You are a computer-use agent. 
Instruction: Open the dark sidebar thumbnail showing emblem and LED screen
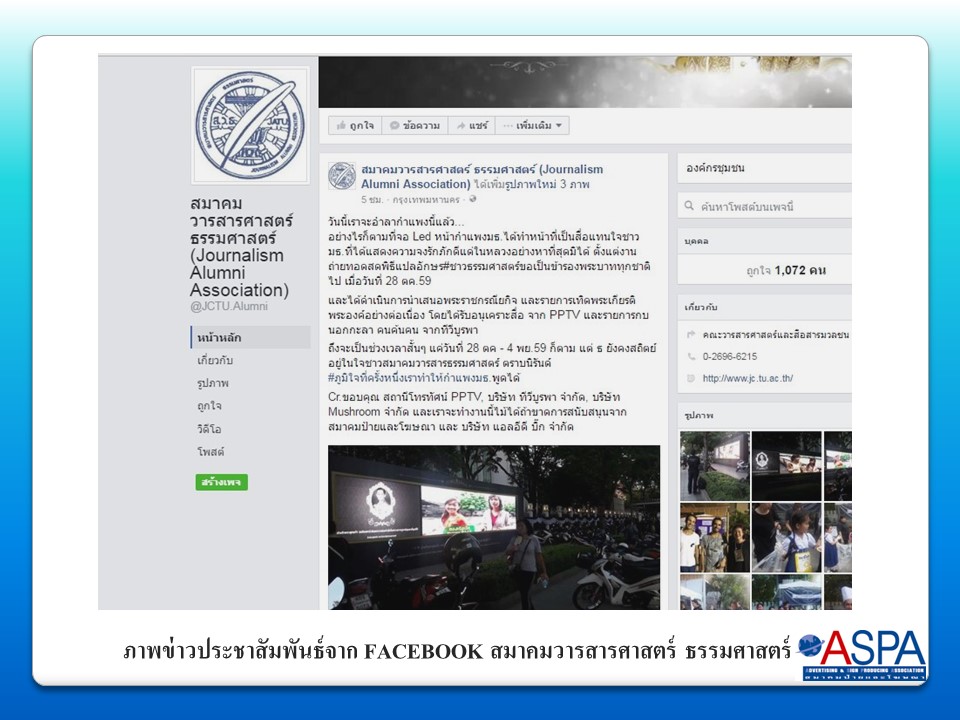[786, 466]
